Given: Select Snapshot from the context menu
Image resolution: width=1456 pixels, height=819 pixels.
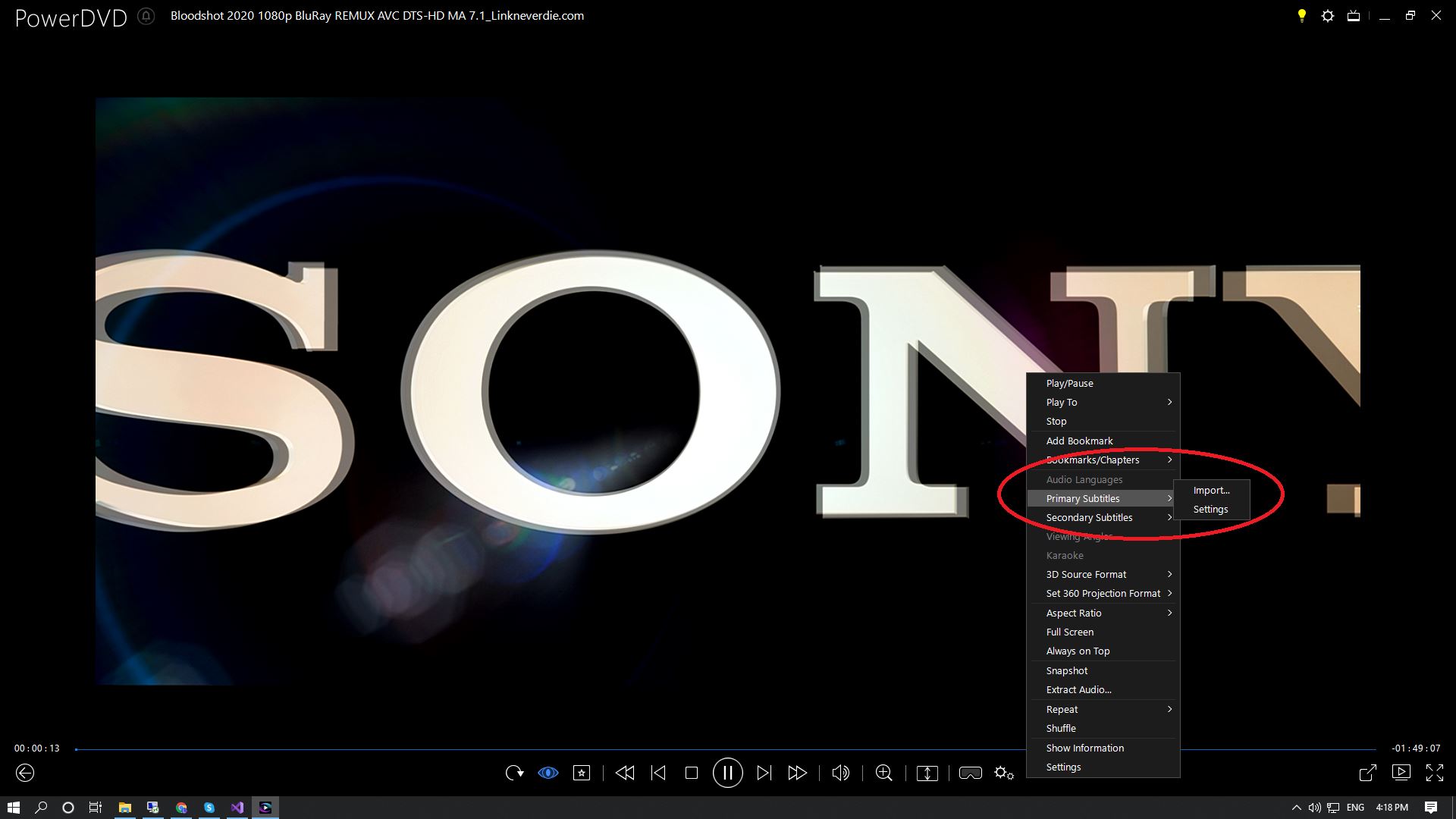Looking at the screenshot, I should (1066, 670).
